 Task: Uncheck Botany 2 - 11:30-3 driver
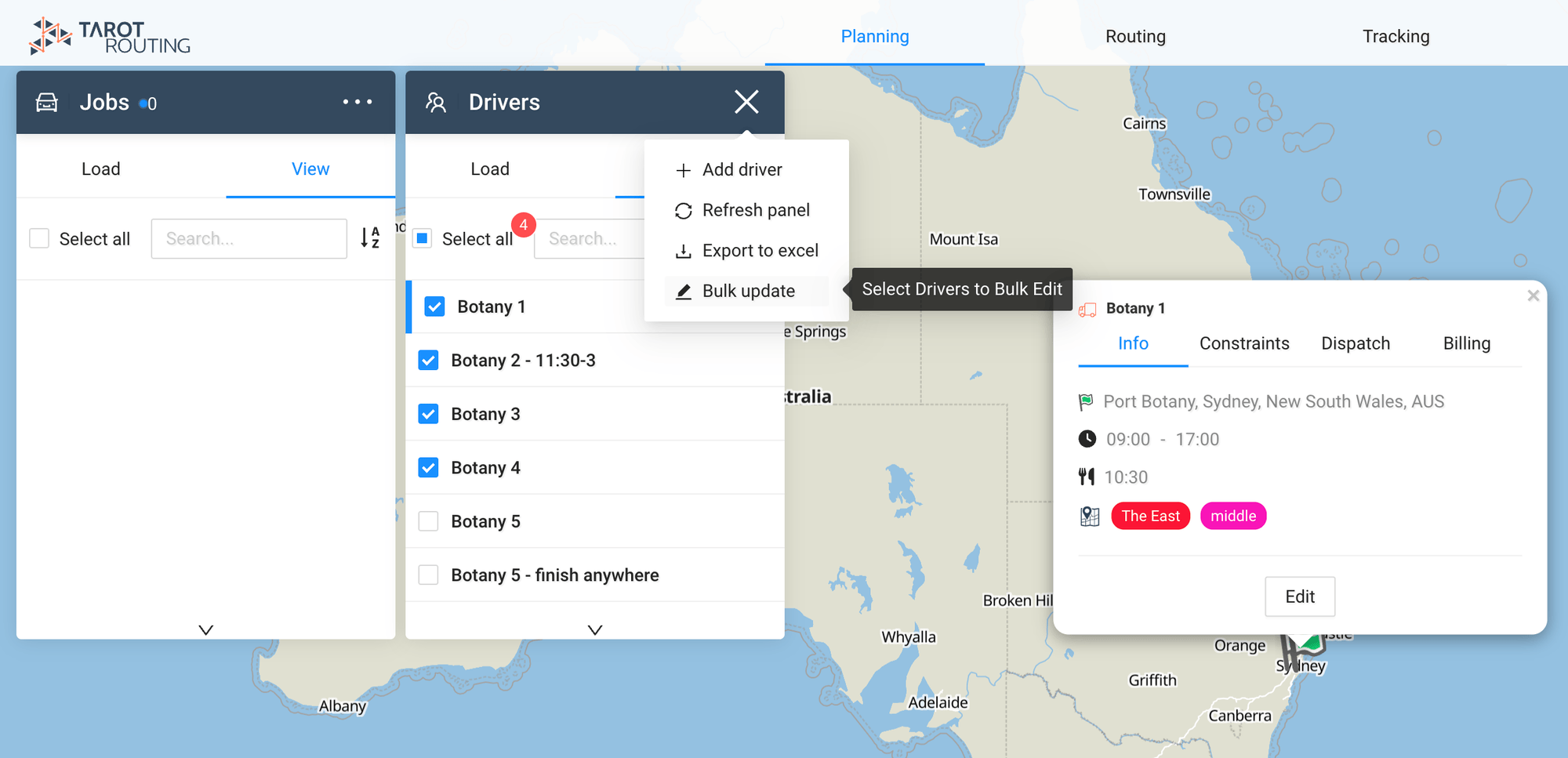[428, 361]
